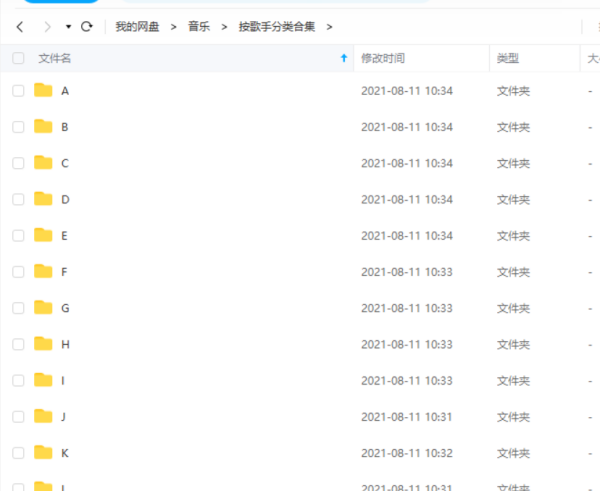Click the folder icon for J
Image resolution: width=600 pixels, height=491 pixels.
tap(43, 416)
